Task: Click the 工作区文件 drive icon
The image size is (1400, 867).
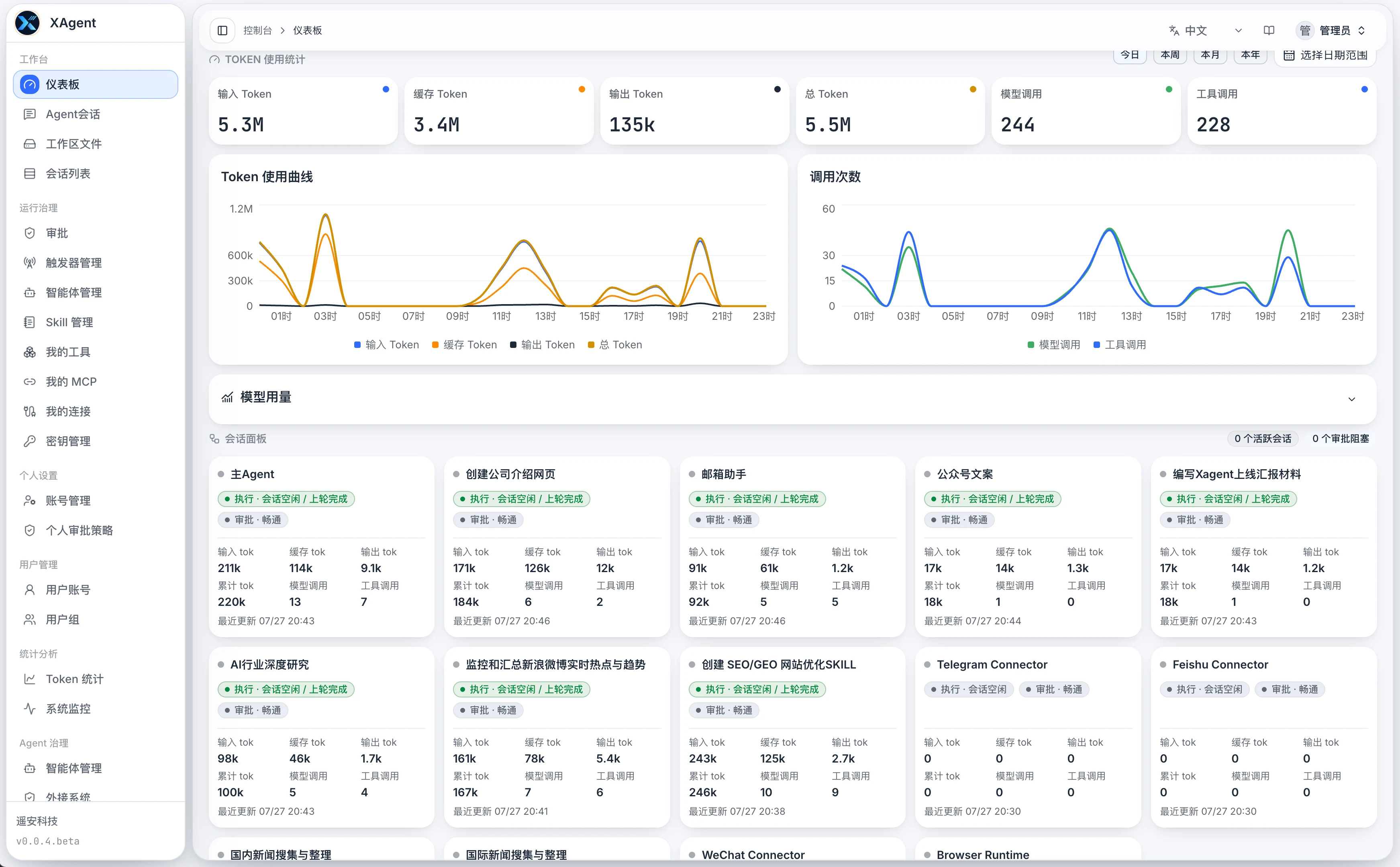Action: click(30, 144)
